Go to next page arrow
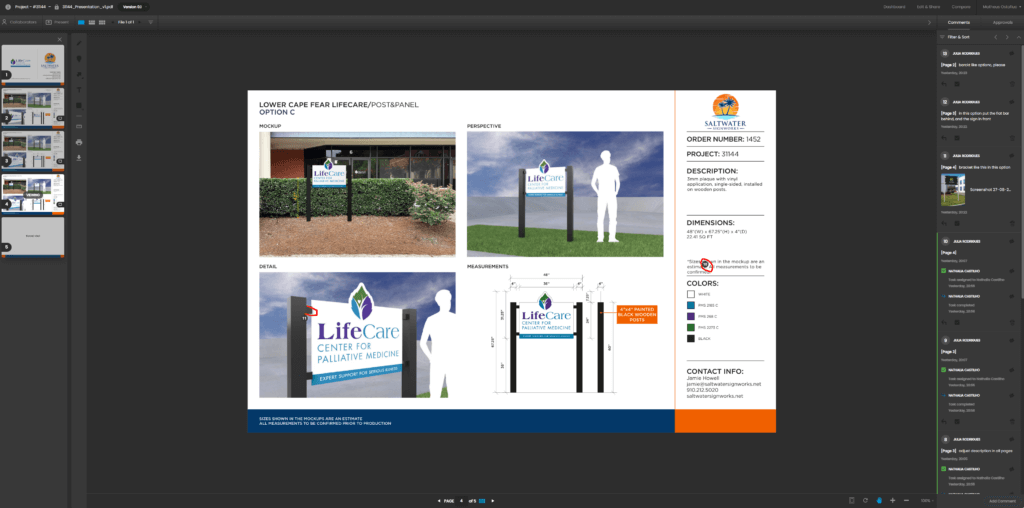The image size is (1024, 508). [x=493, y=501]
